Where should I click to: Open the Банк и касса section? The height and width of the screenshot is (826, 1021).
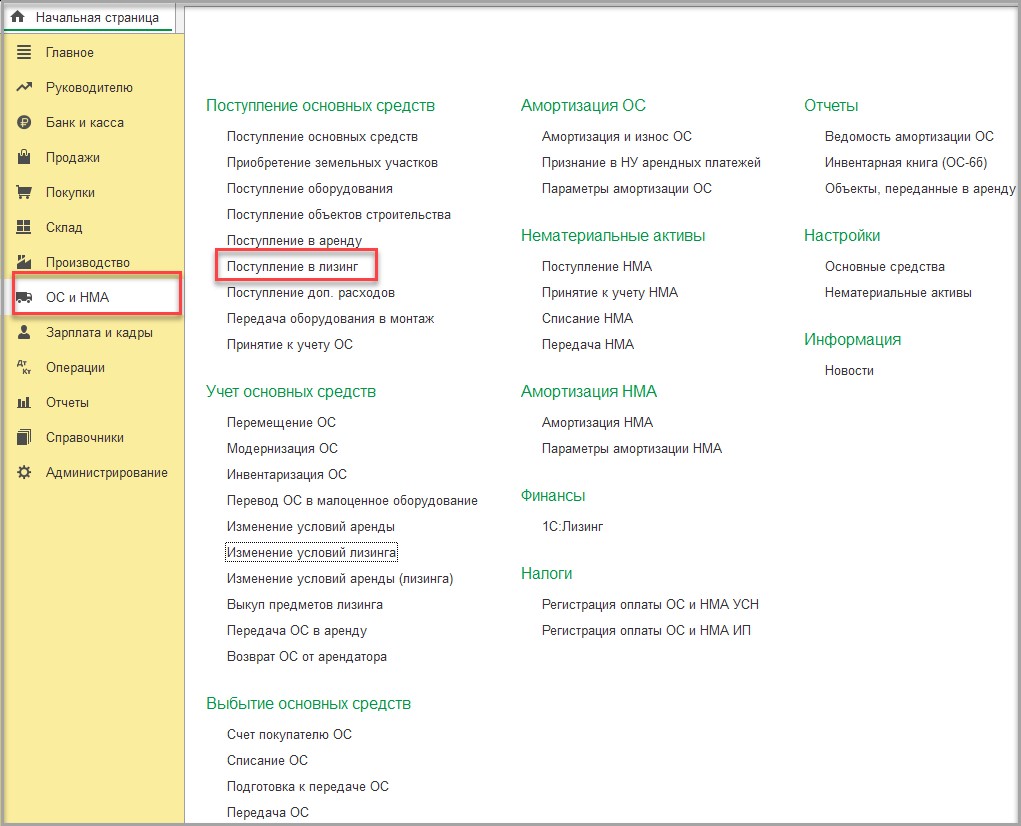85,122
